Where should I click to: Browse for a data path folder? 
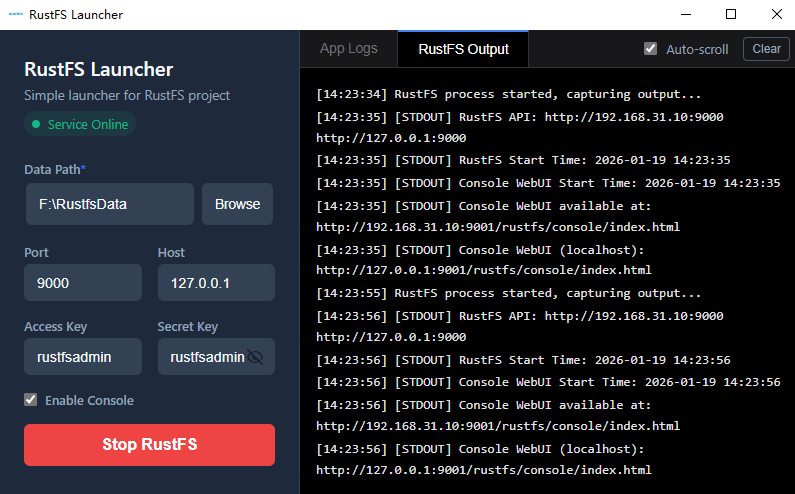pos(238,204)
